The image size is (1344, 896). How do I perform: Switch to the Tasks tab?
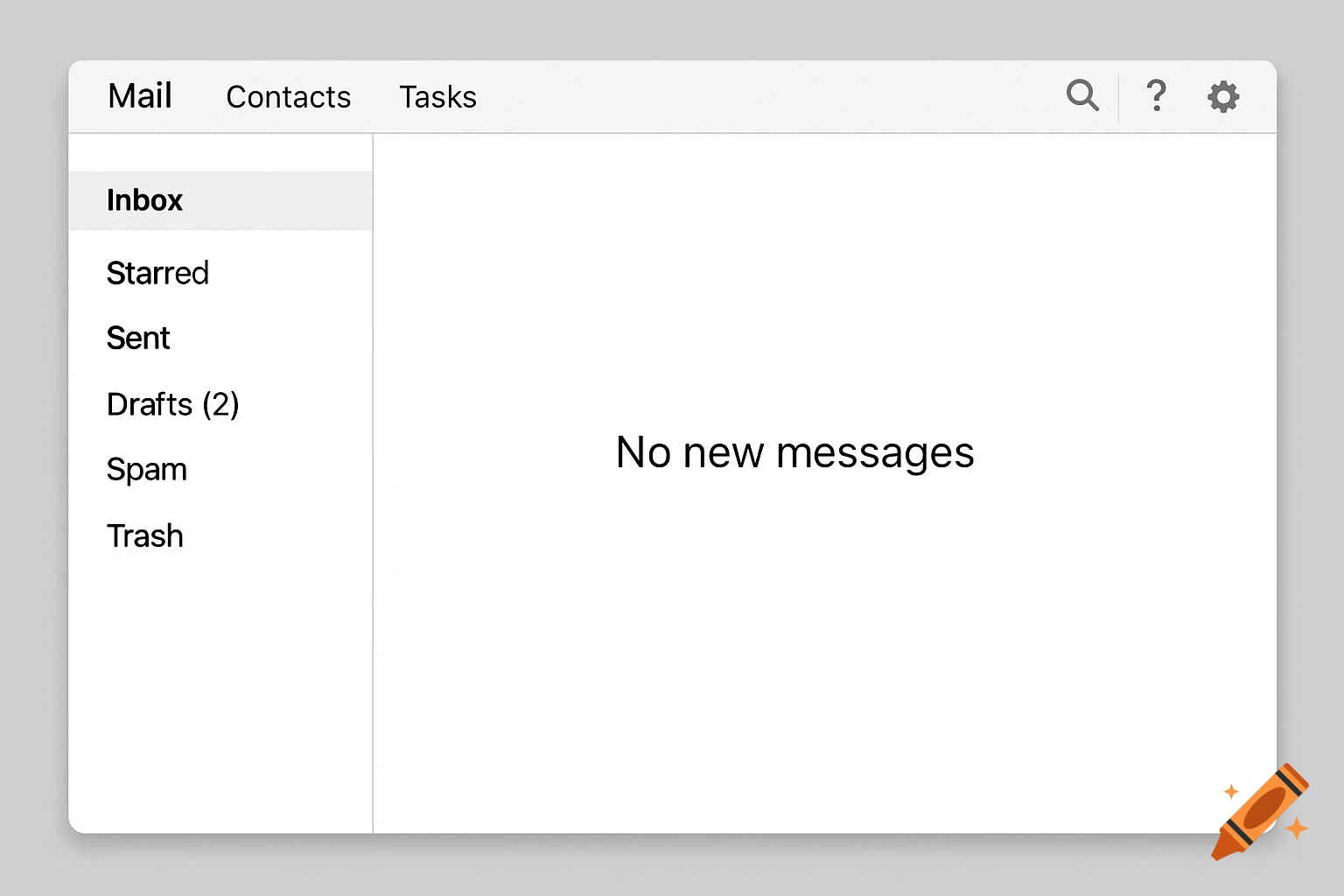tap(438, 97)
